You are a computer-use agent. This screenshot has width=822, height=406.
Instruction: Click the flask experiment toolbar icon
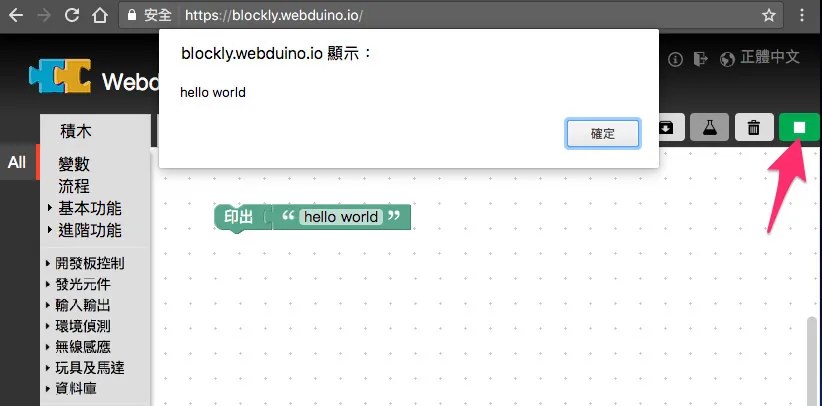(x=709, y=127)
